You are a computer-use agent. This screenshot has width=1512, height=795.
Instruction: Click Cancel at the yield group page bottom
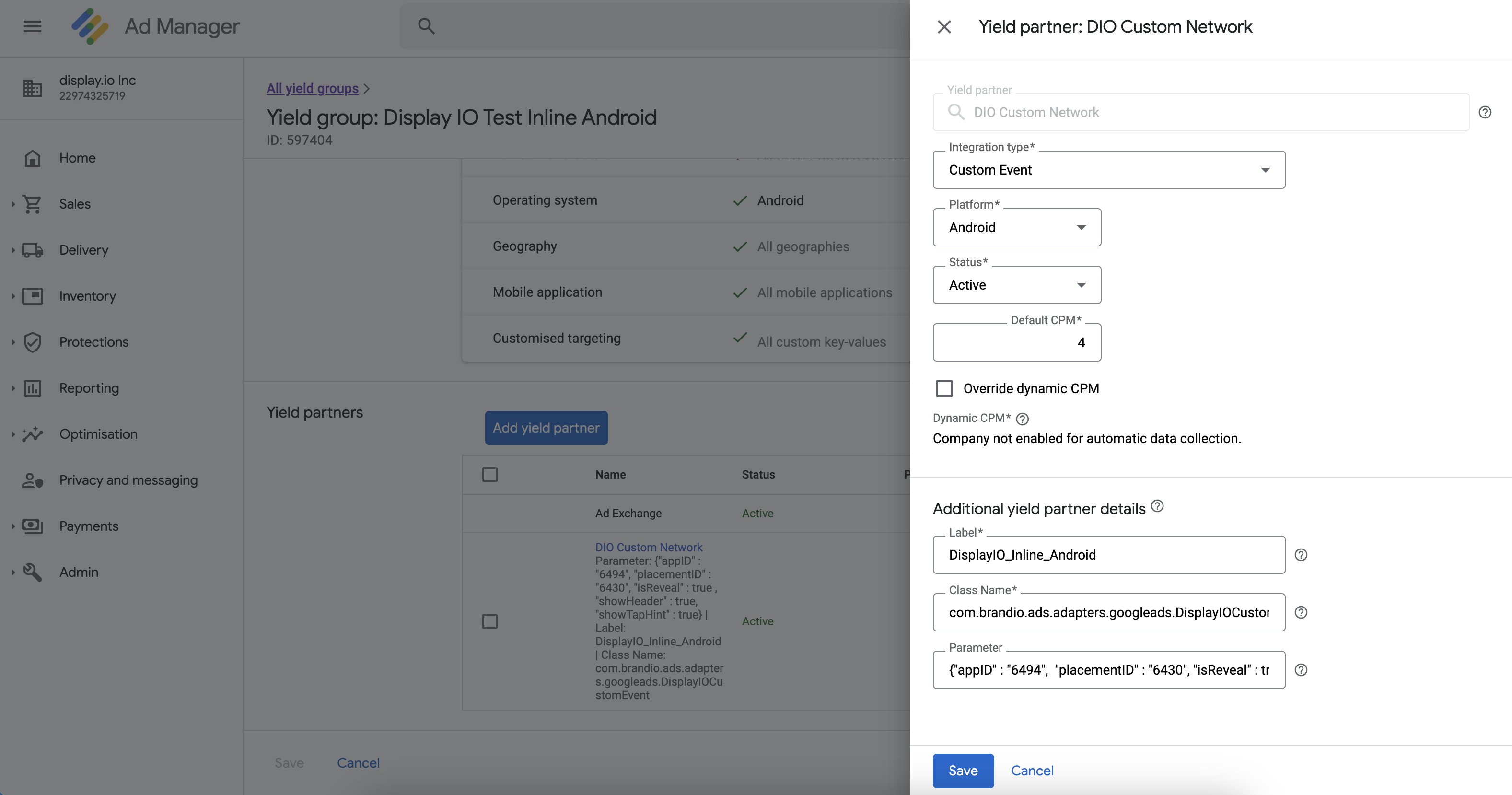(358, 763)
